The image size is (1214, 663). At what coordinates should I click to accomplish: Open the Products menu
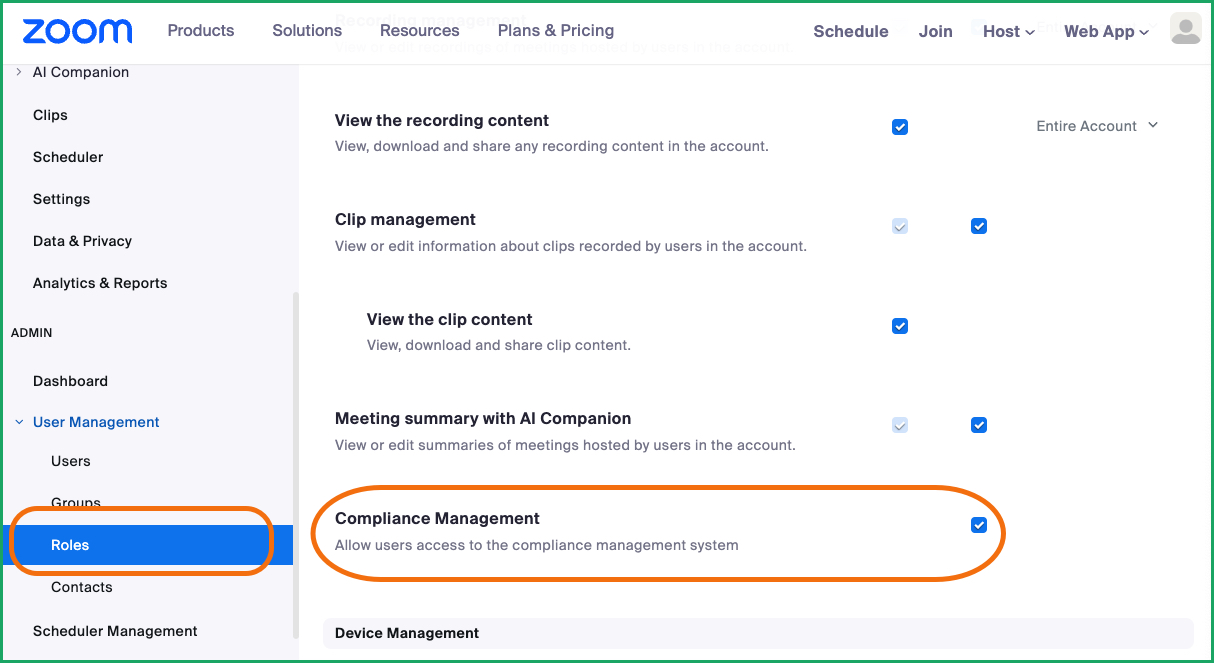tap(201, 30)
